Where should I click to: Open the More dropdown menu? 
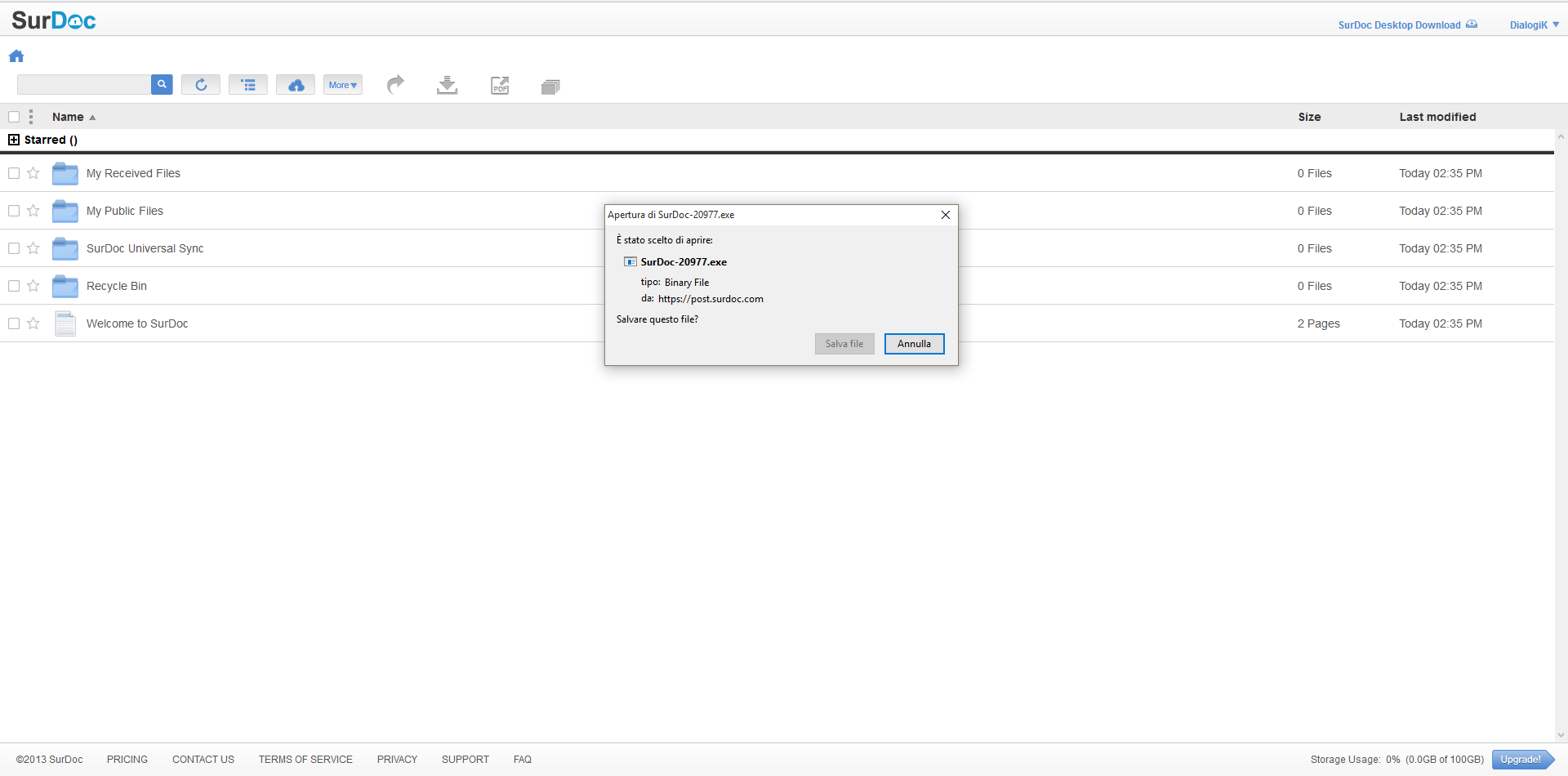[x=343, y=85]
